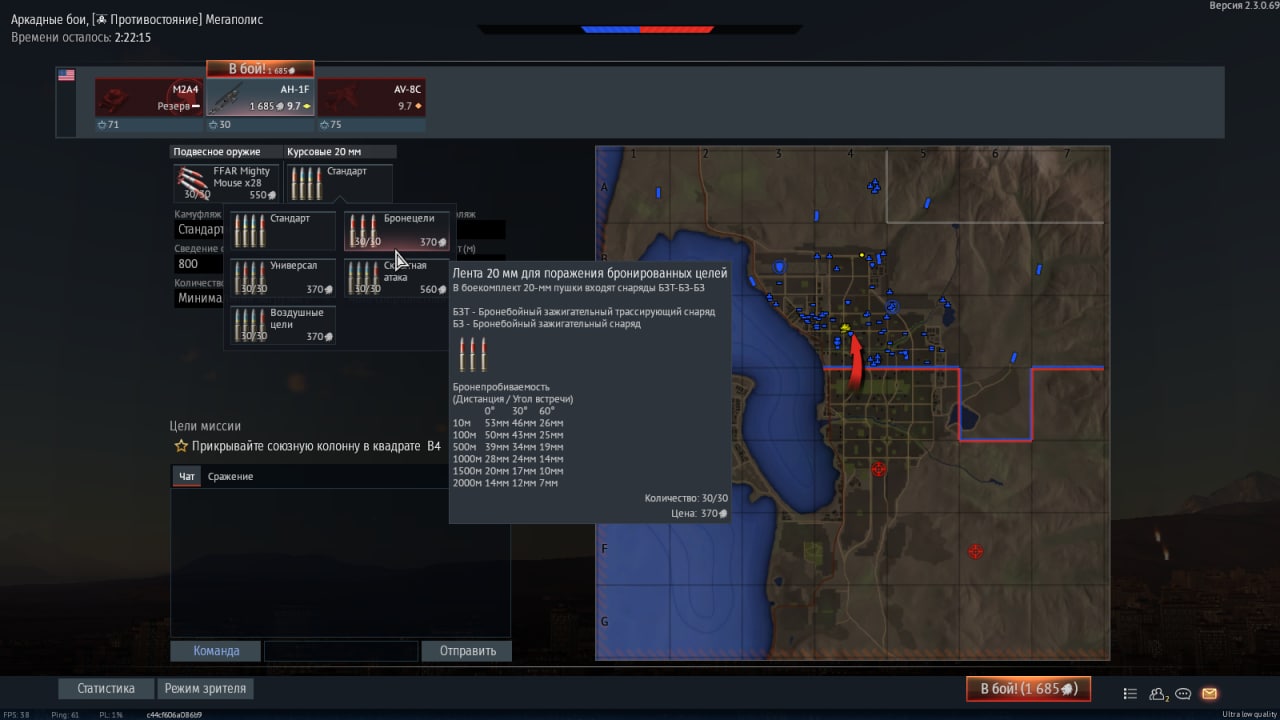Click the chat message input field
Viewport: 1280px width, 720px height.
point(341,651)
